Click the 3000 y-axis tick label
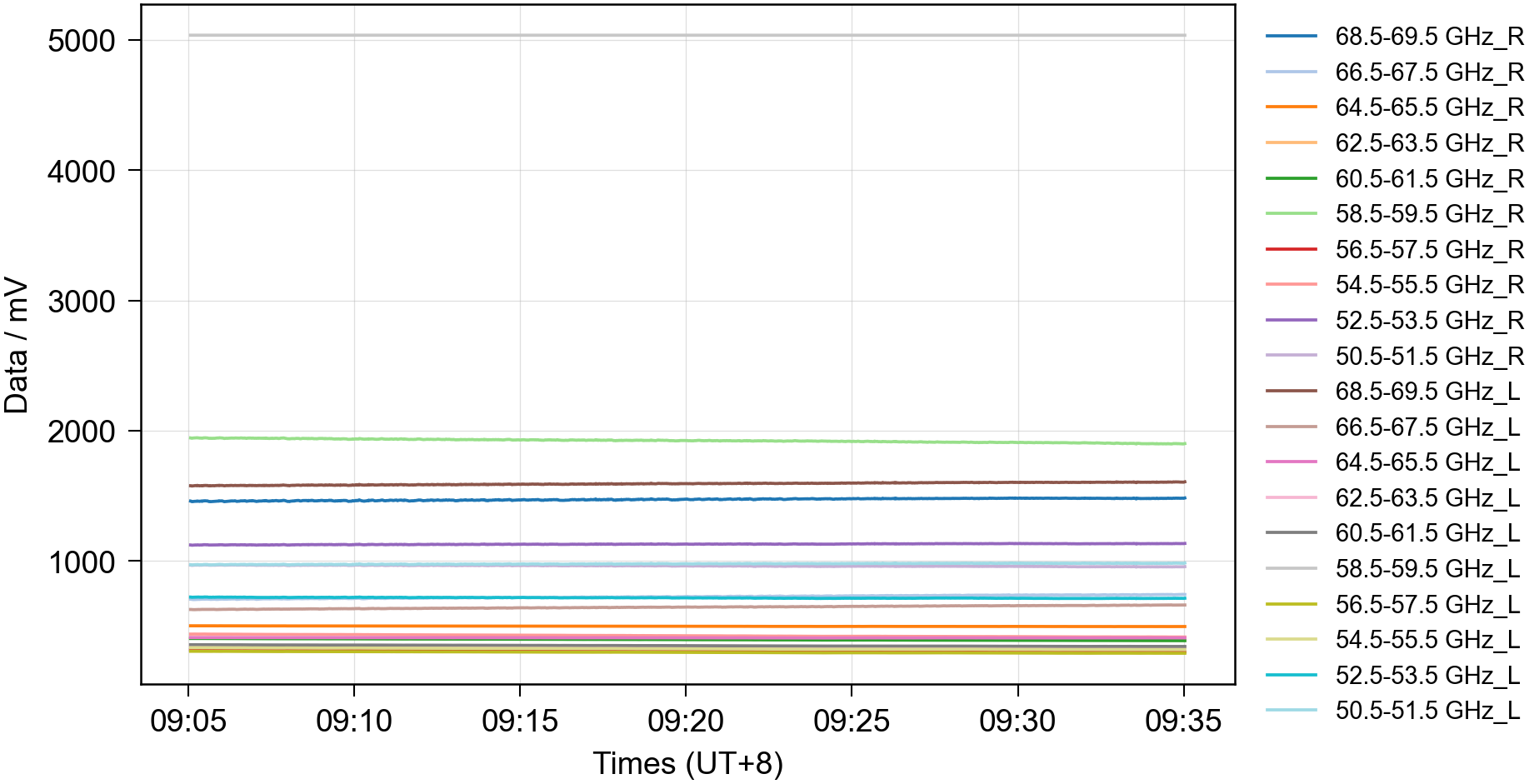Screen dimensions: 1539x784 click(x=81, y=302)
